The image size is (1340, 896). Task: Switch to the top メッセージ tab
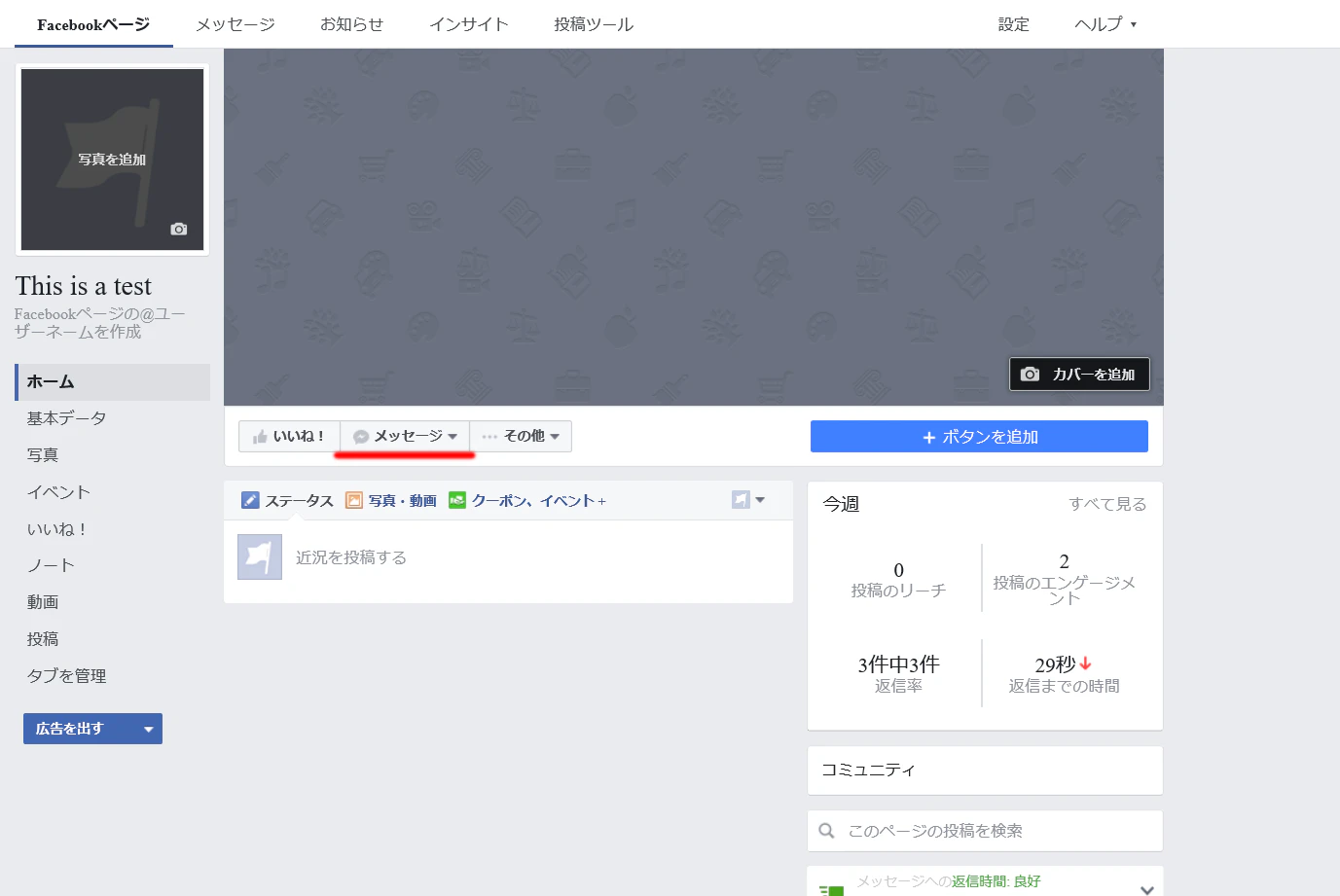pyautogui.click(x=235, y=24)
